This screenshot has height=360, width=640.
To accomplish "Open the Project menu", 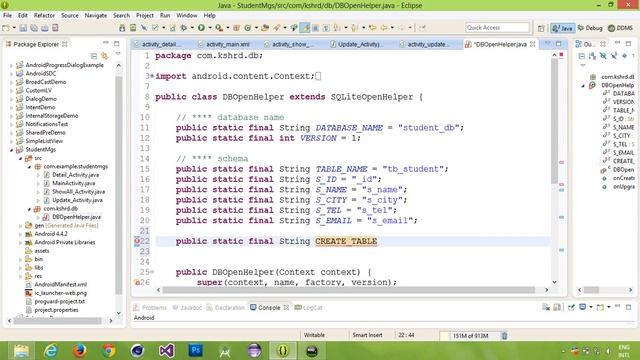I will [144, 15].
